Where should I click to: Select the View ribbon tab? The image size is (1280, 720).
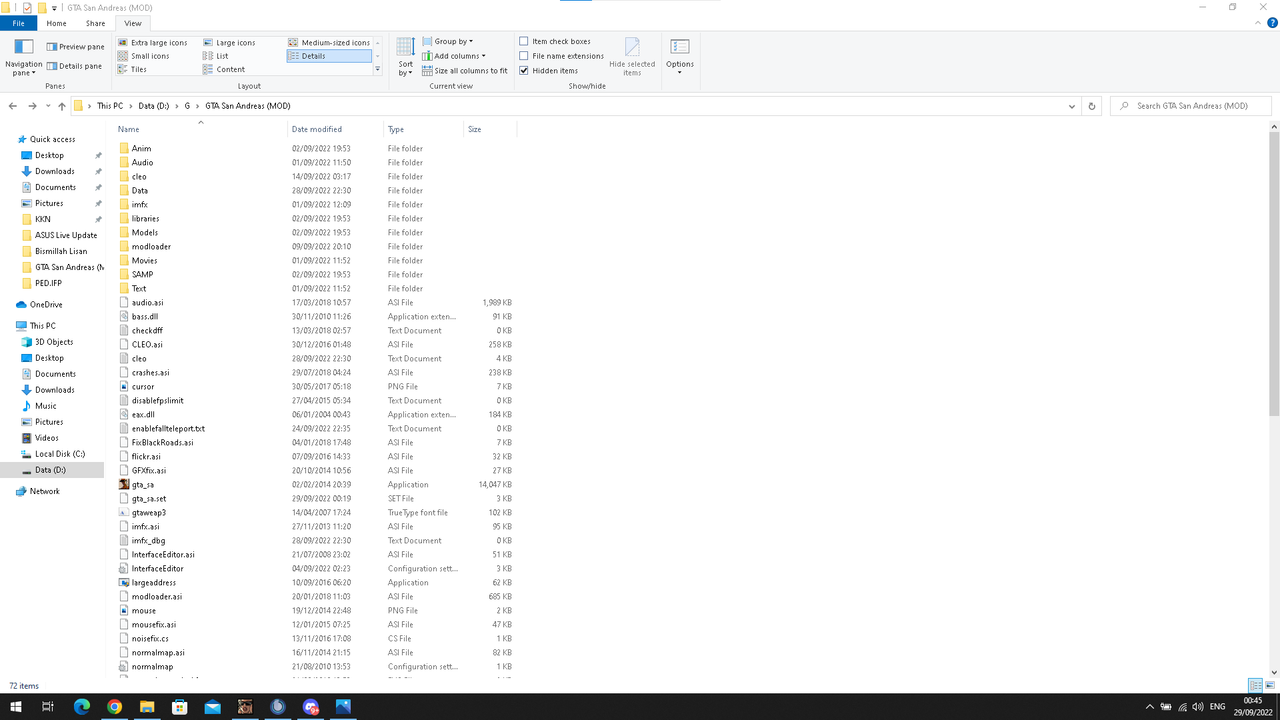coord(133,23)
